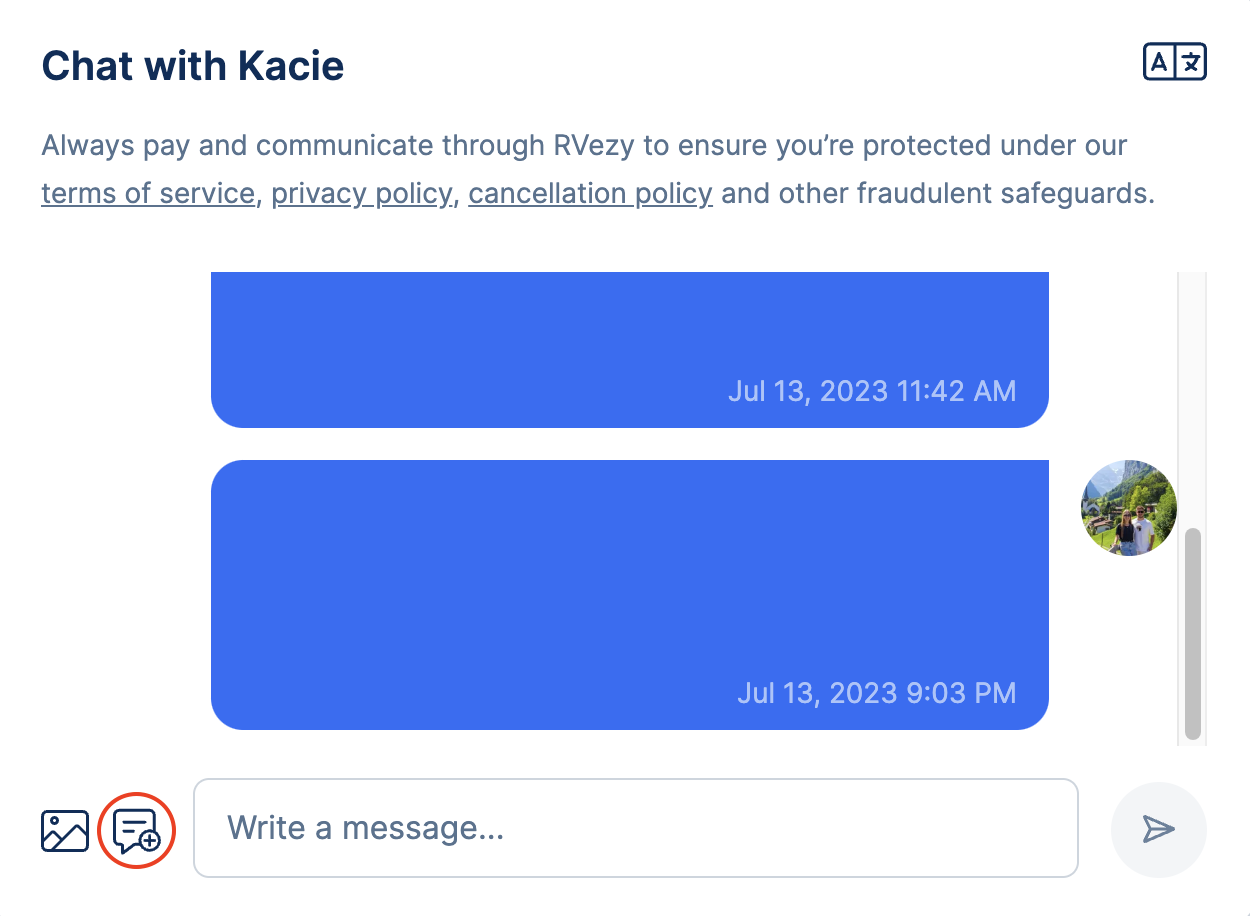Select the message bubble sent at 11:42 AM
This screenshot has height=916, width=1250.
(x=630, y=350)
